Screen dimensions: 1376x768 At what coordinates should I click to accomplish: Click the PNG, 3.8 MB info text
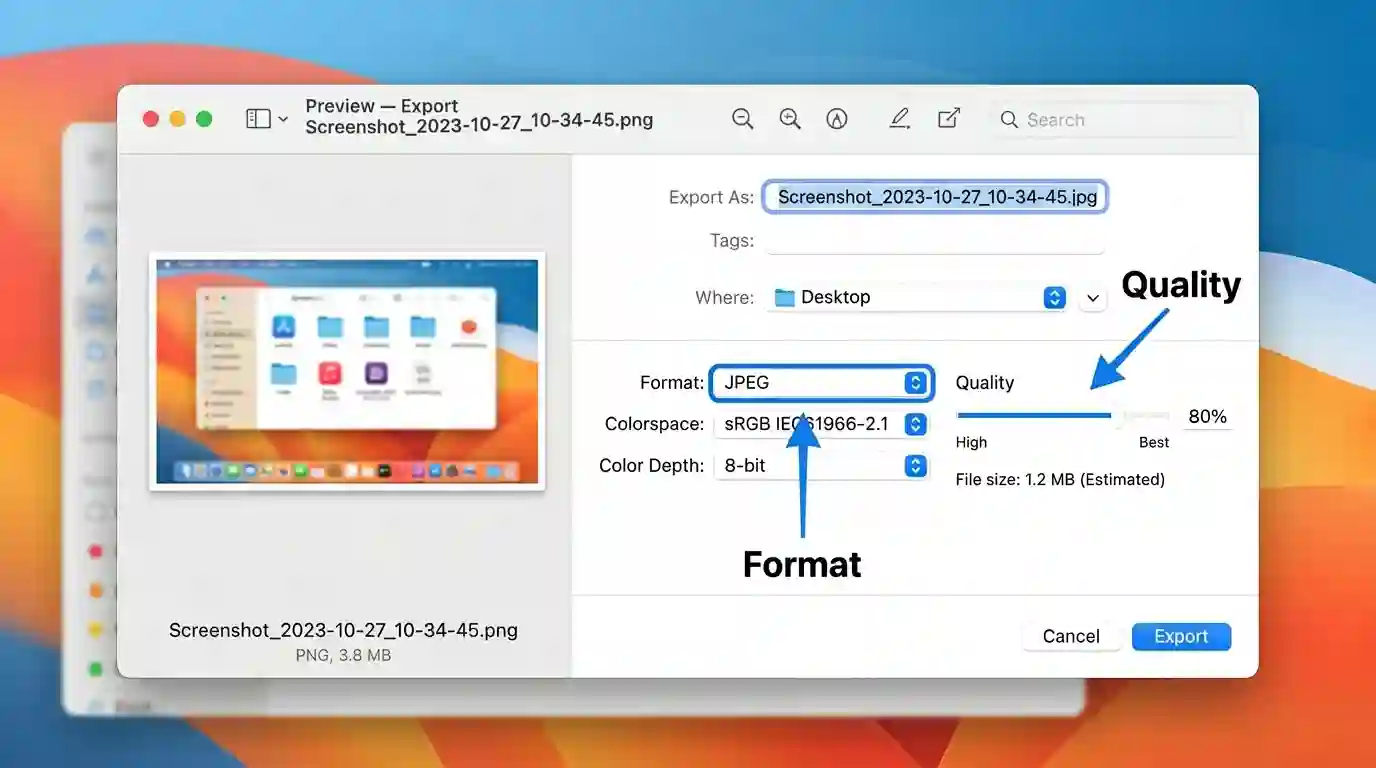343,656
